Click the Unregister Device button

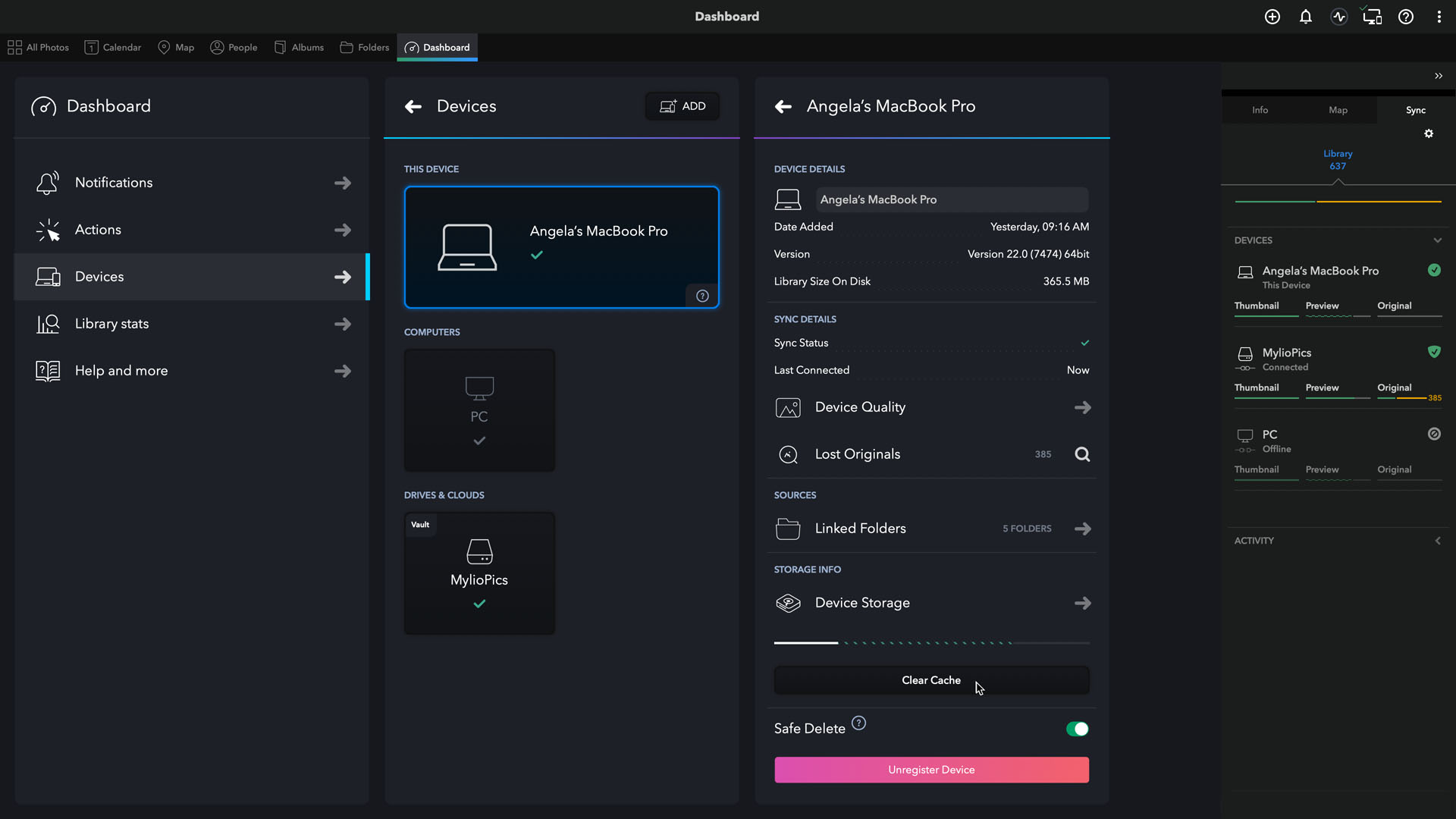931,770
